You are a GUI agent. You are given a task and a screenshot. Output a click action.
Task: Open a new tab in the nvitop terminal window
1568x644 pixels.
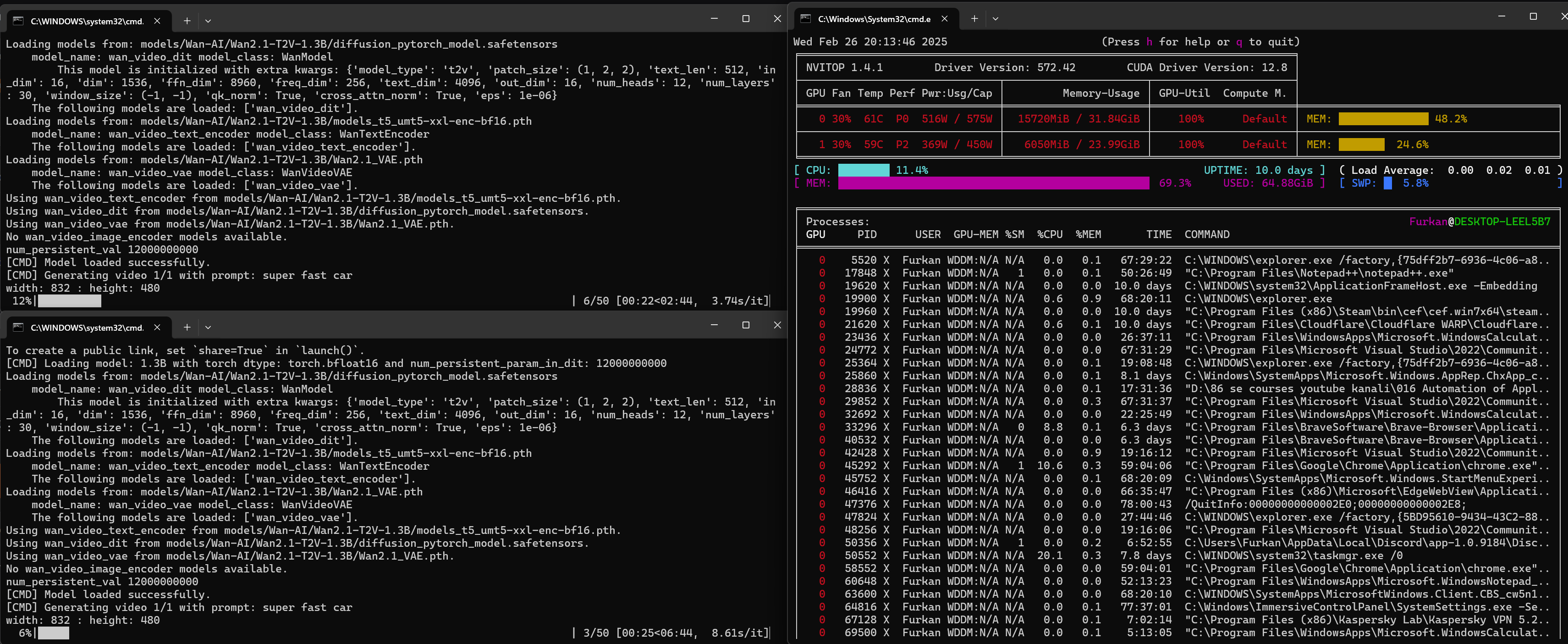pos(974,18)
